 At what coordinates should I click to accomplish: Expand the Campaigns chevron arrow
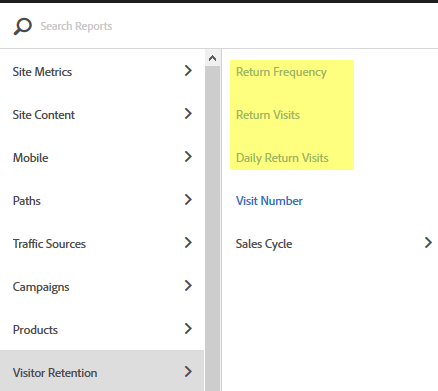pyautogui.click(x=188, y=286)
